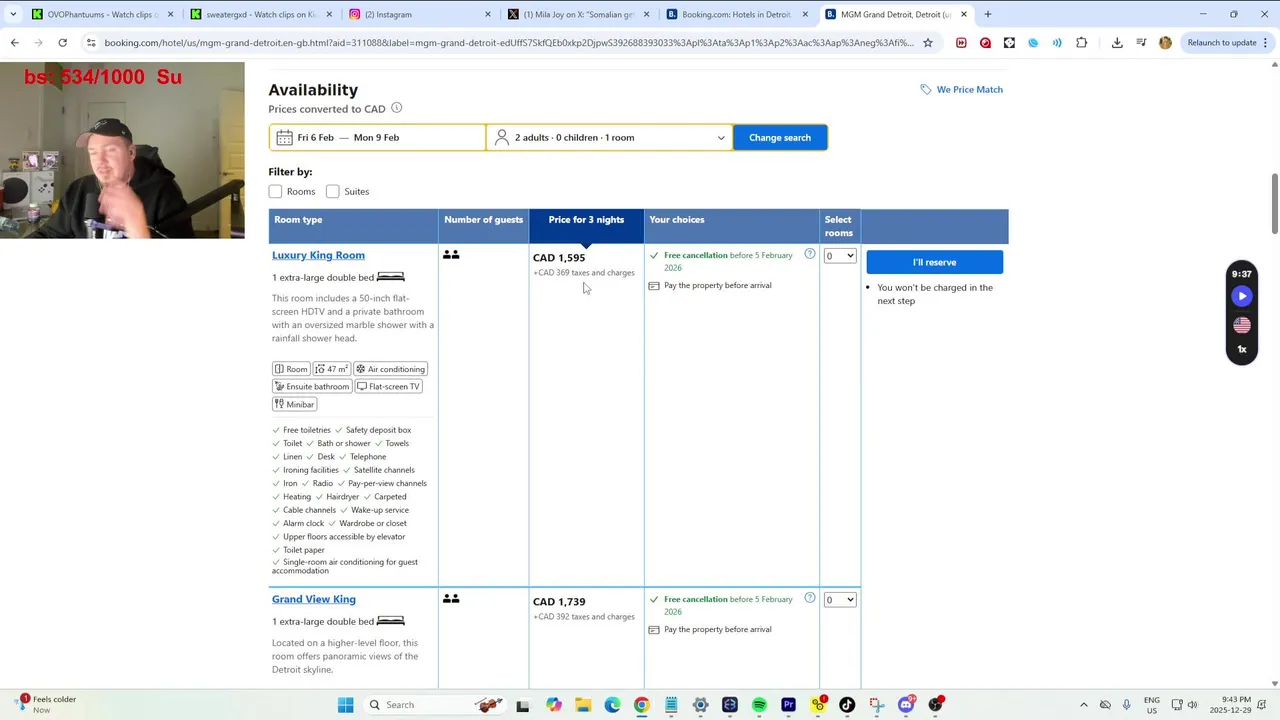Reload the page
Screen dimensions: 1280x720
click(62, 43)
